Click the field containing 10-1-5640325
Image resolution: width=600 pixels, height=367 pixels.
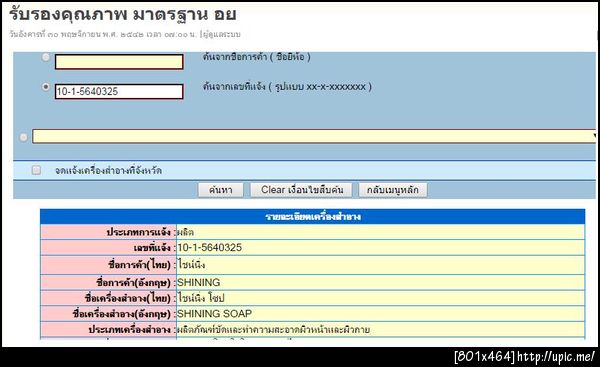coord(119,91)
